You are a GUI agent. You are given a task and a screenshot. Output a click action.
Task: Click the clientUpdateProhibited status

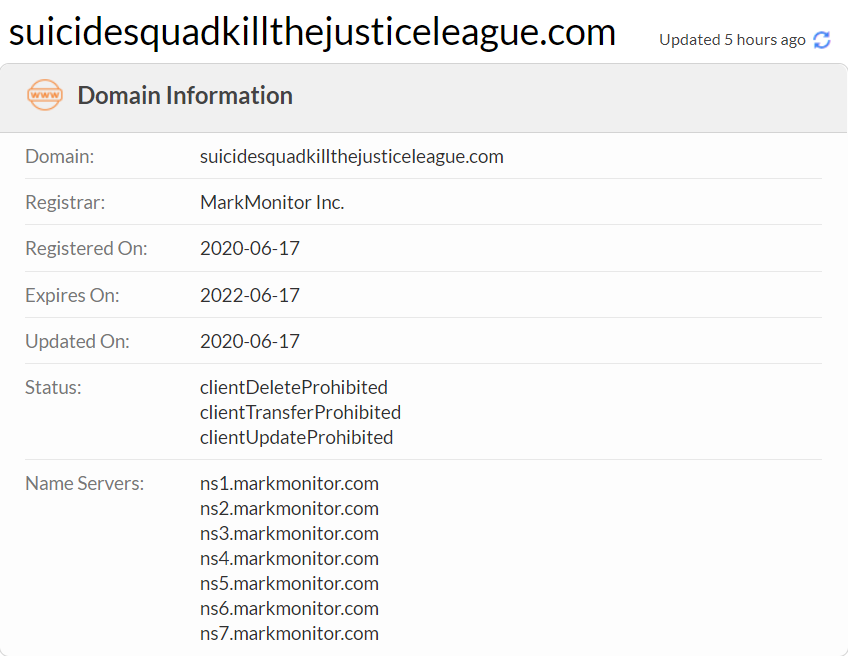[x=296, y=438]
